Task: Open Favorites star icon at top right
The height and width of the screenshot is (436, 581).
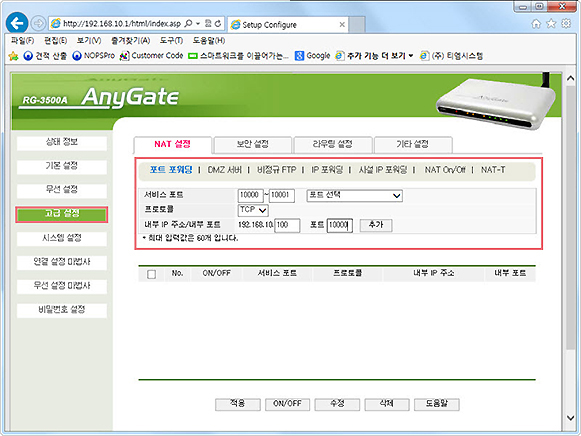Action: [x=551, y=24]
